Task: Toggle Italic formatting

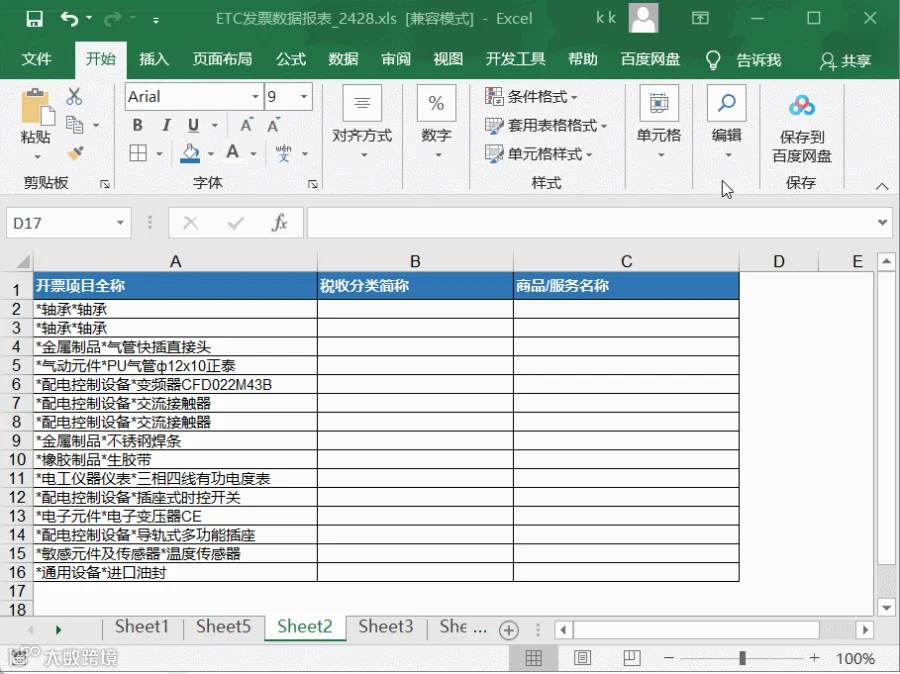Action: (x=166, y=125)
